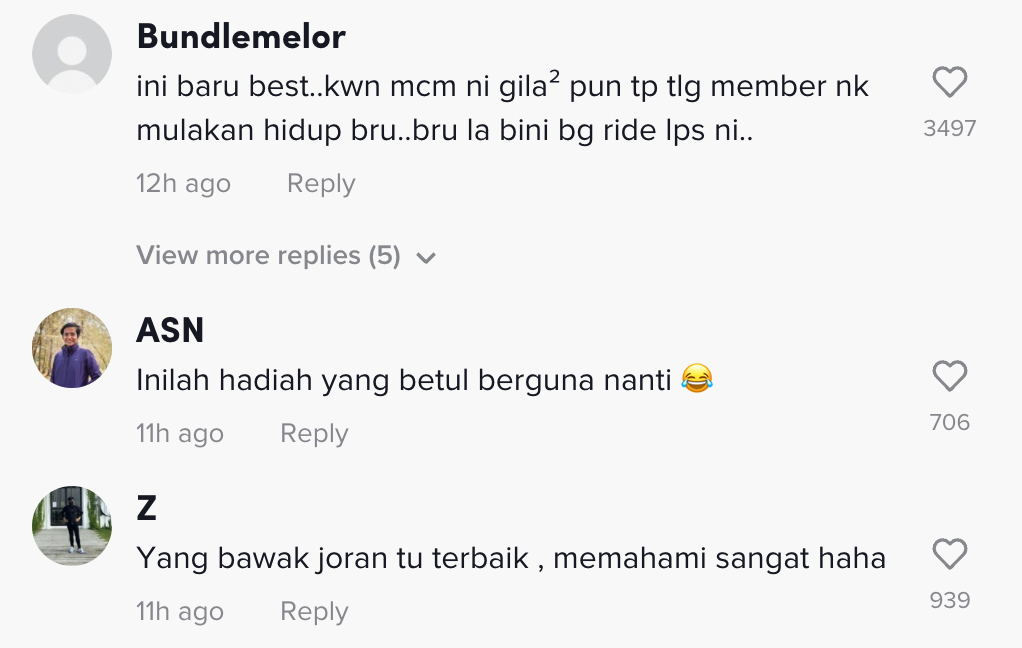
Task: Tap the heart icon on ASN's comment
Action: 949,376
